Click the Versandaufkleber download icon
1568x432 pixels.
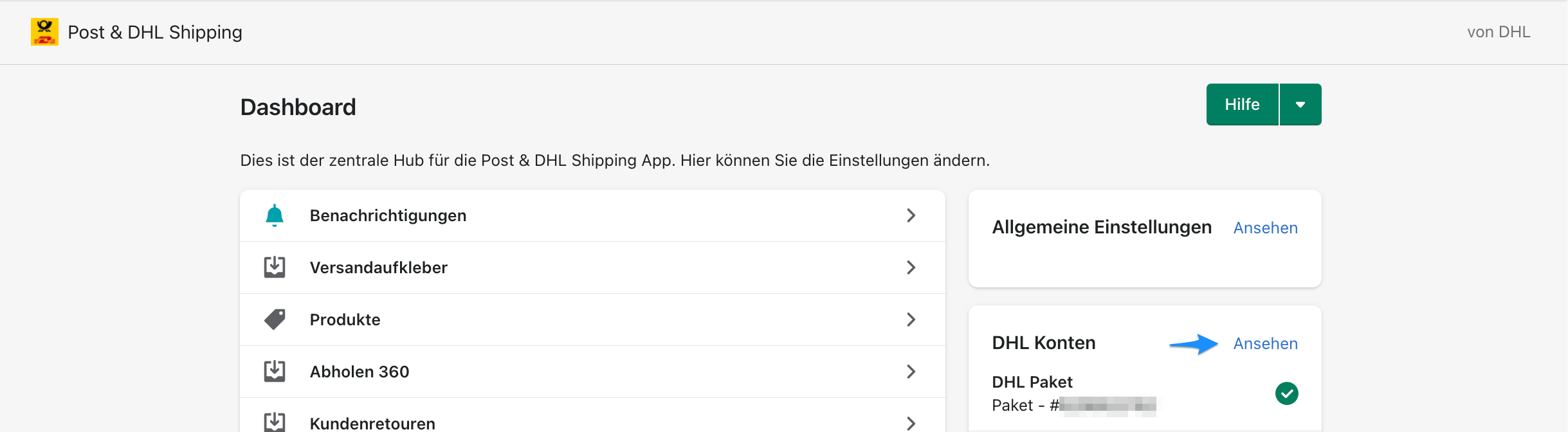pos(275,267)
